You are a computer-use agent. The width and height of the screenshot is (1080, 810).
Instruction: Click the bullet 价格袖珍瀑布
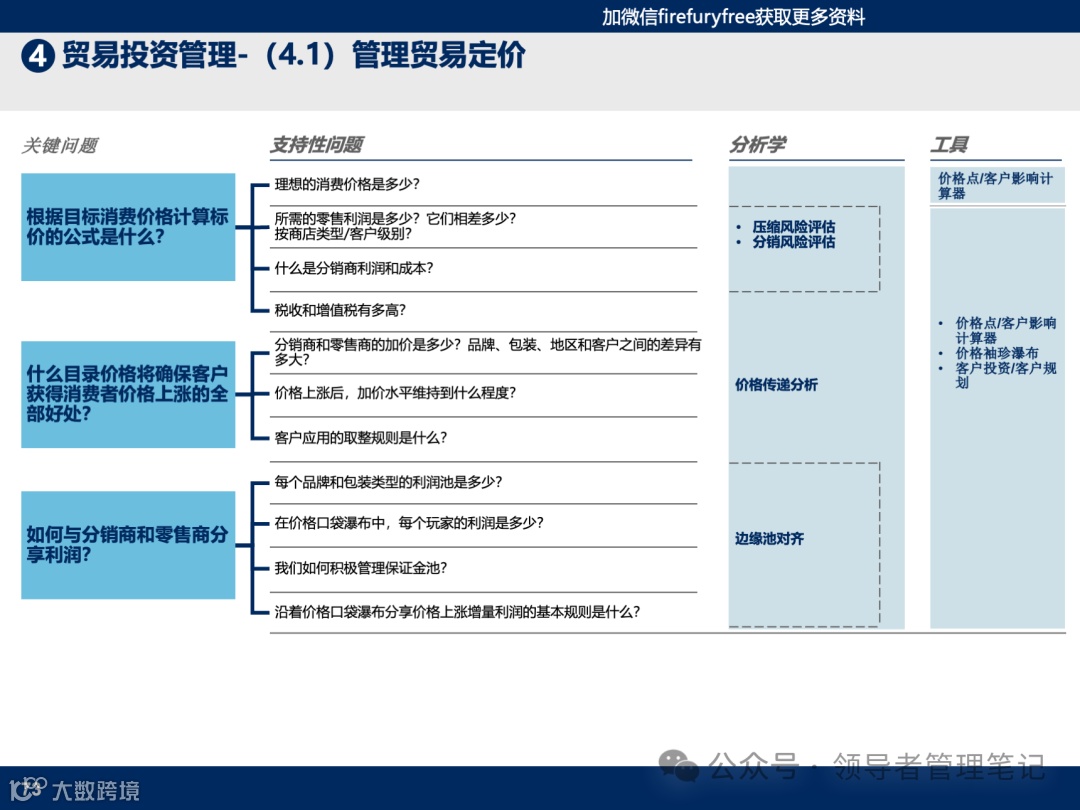[997, 353]
